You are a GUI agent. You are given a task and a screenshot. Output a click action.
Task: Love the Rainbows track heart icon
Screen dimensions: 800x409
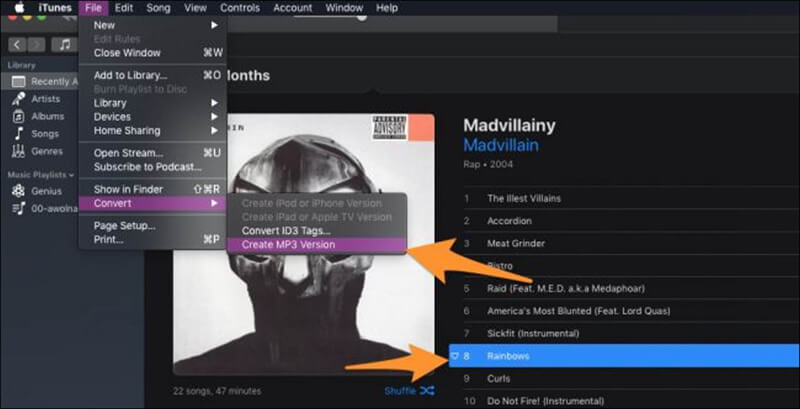[x=456, y=356]
